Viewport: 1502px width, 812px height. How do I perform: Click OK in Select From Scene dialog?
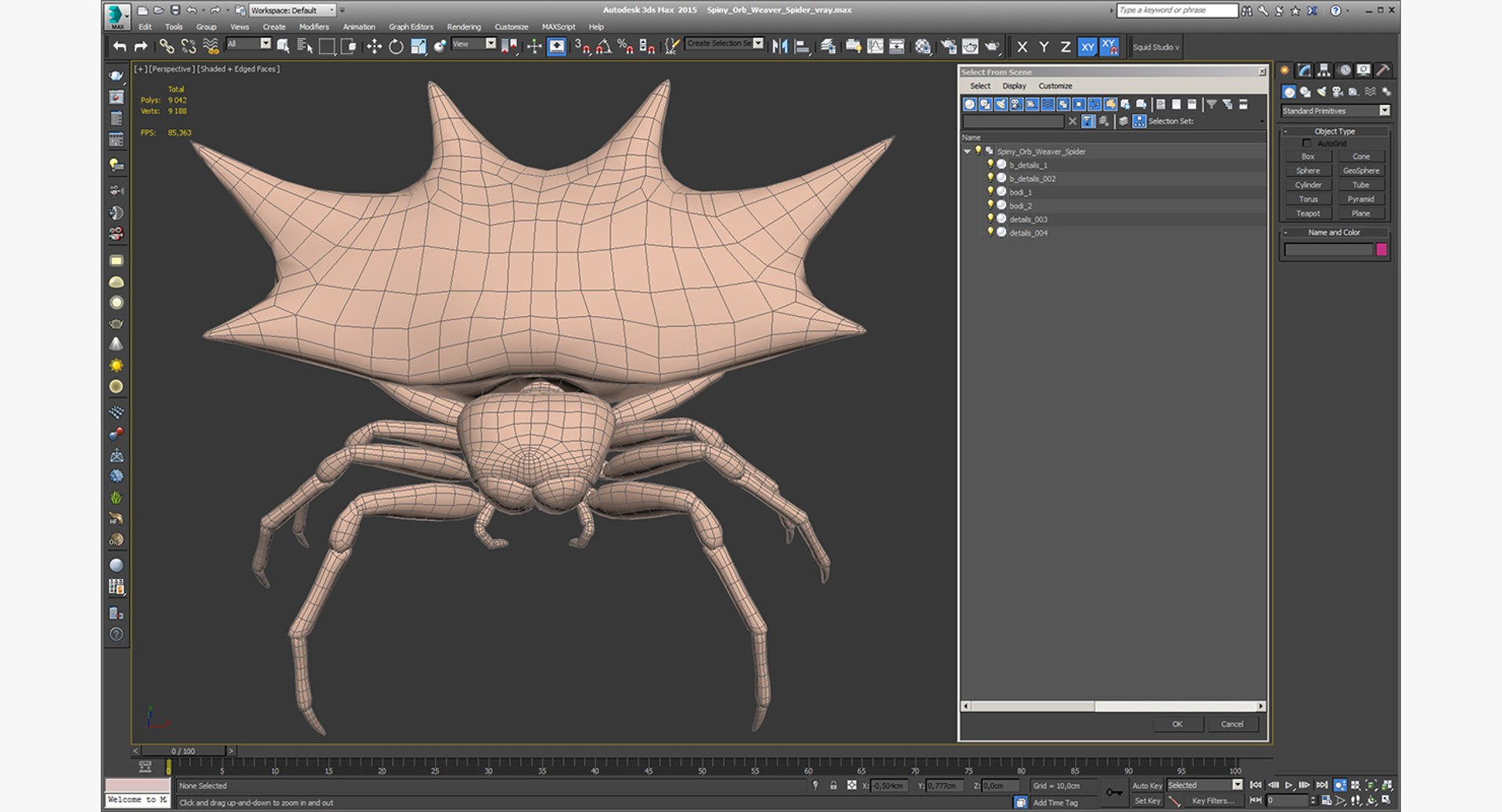1177,724
